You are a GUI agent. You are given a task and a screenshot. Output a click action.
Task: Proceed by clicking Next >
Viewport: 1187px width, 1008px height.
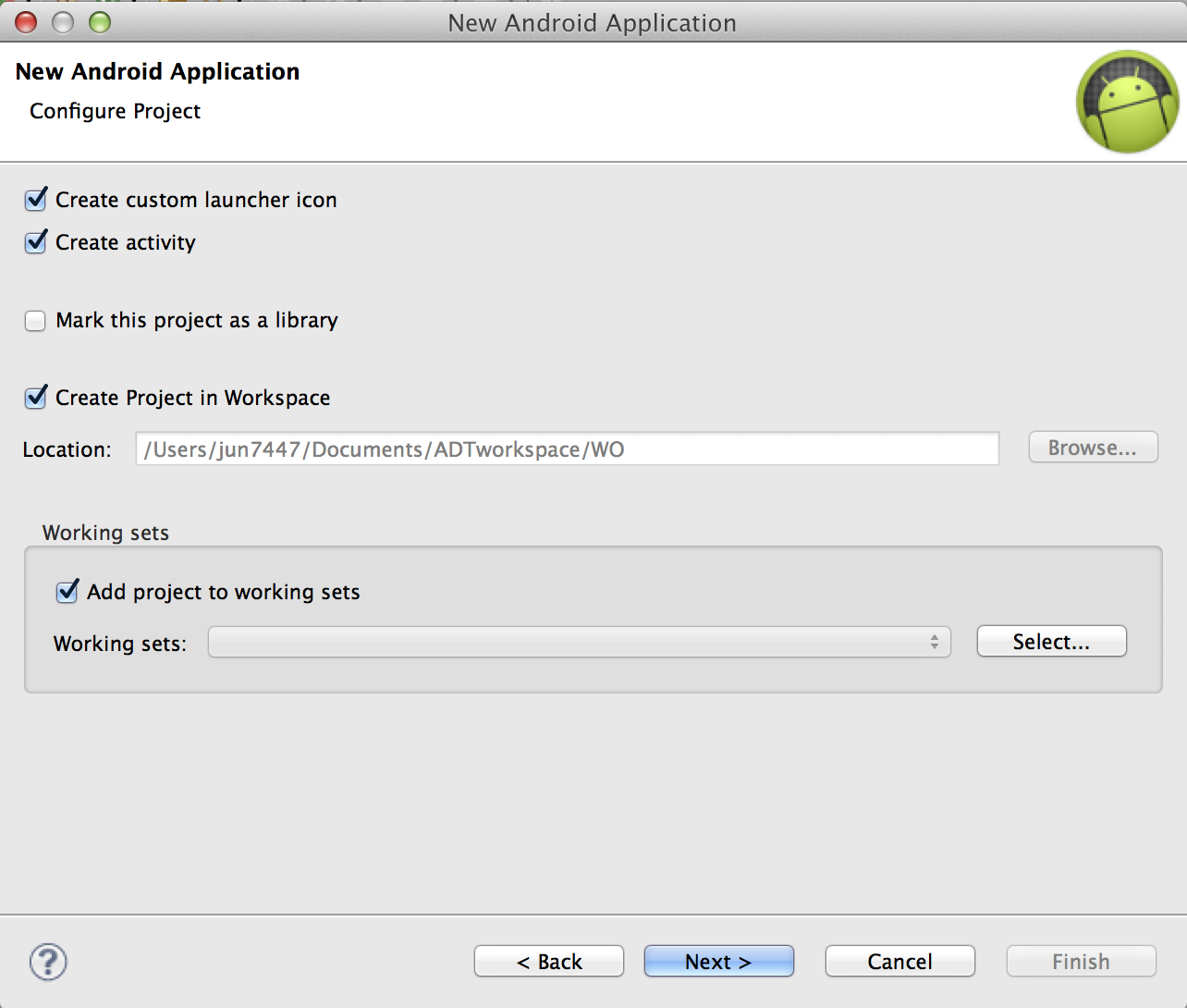pos(718,962)
